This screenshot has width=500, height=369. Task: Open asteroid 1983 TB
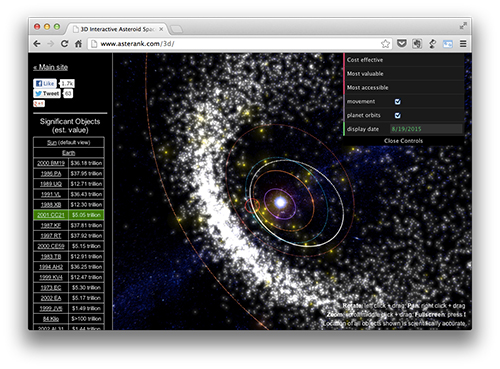coord(51,256)
